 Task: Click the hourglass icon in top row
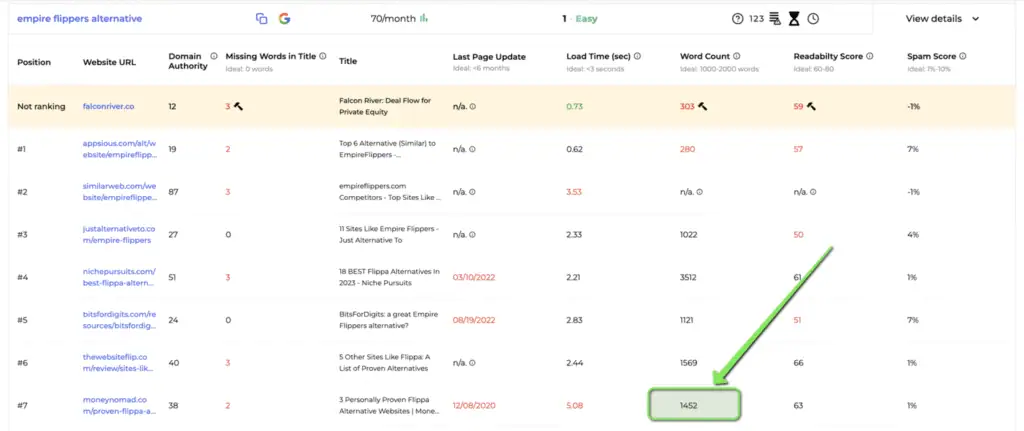[x=794, y=19]
